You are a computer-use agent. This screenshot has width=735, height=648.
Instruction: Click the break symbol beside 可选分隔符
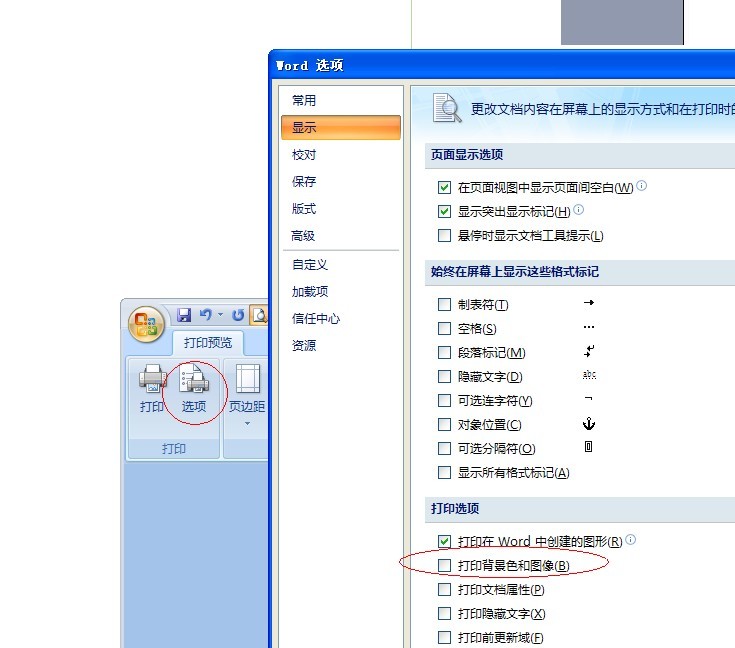pyautogui.click(x=589, y=447)
